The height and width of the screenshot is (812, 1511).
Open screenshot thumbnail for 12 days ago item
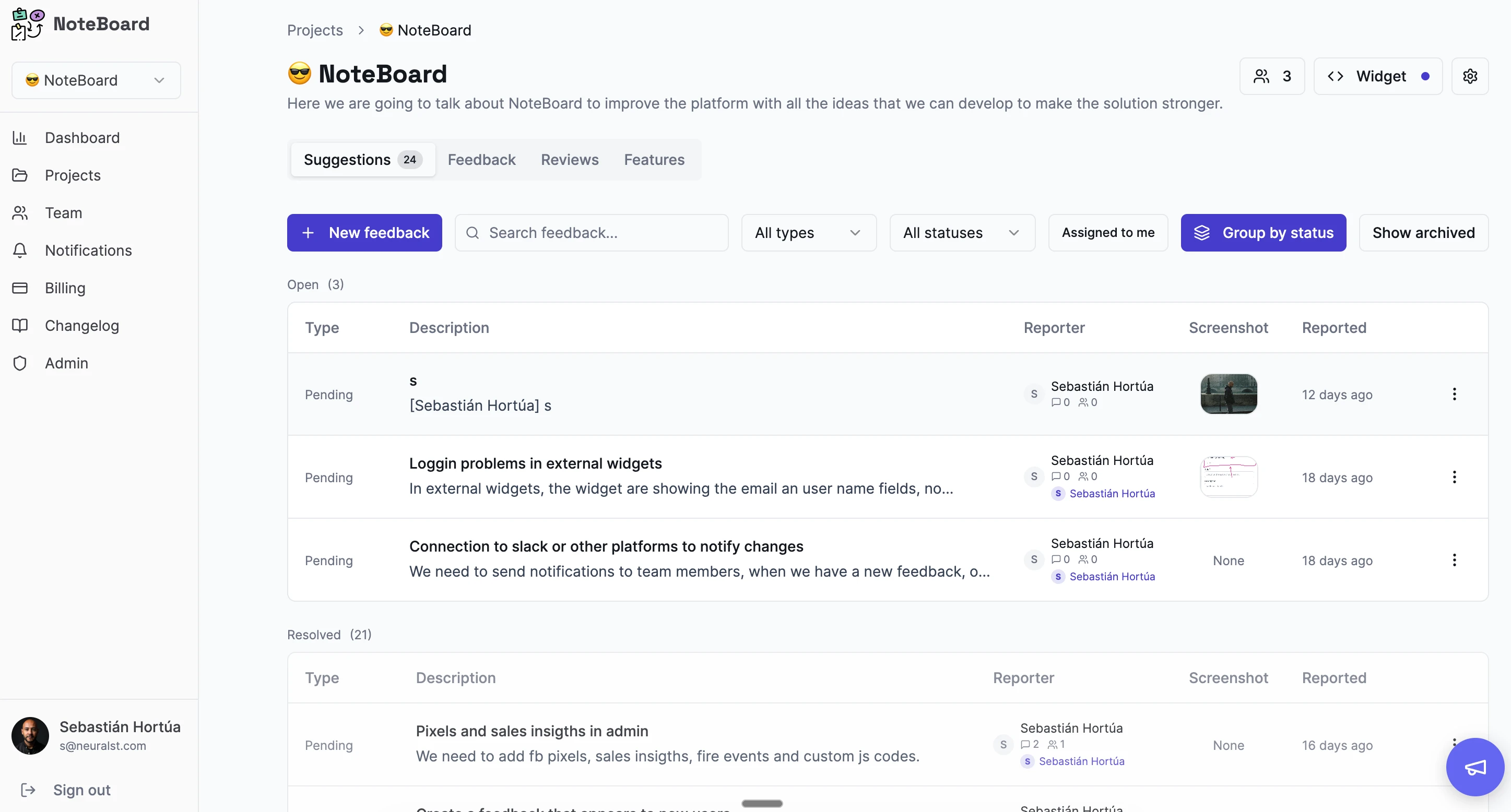tap(1228, 394)
